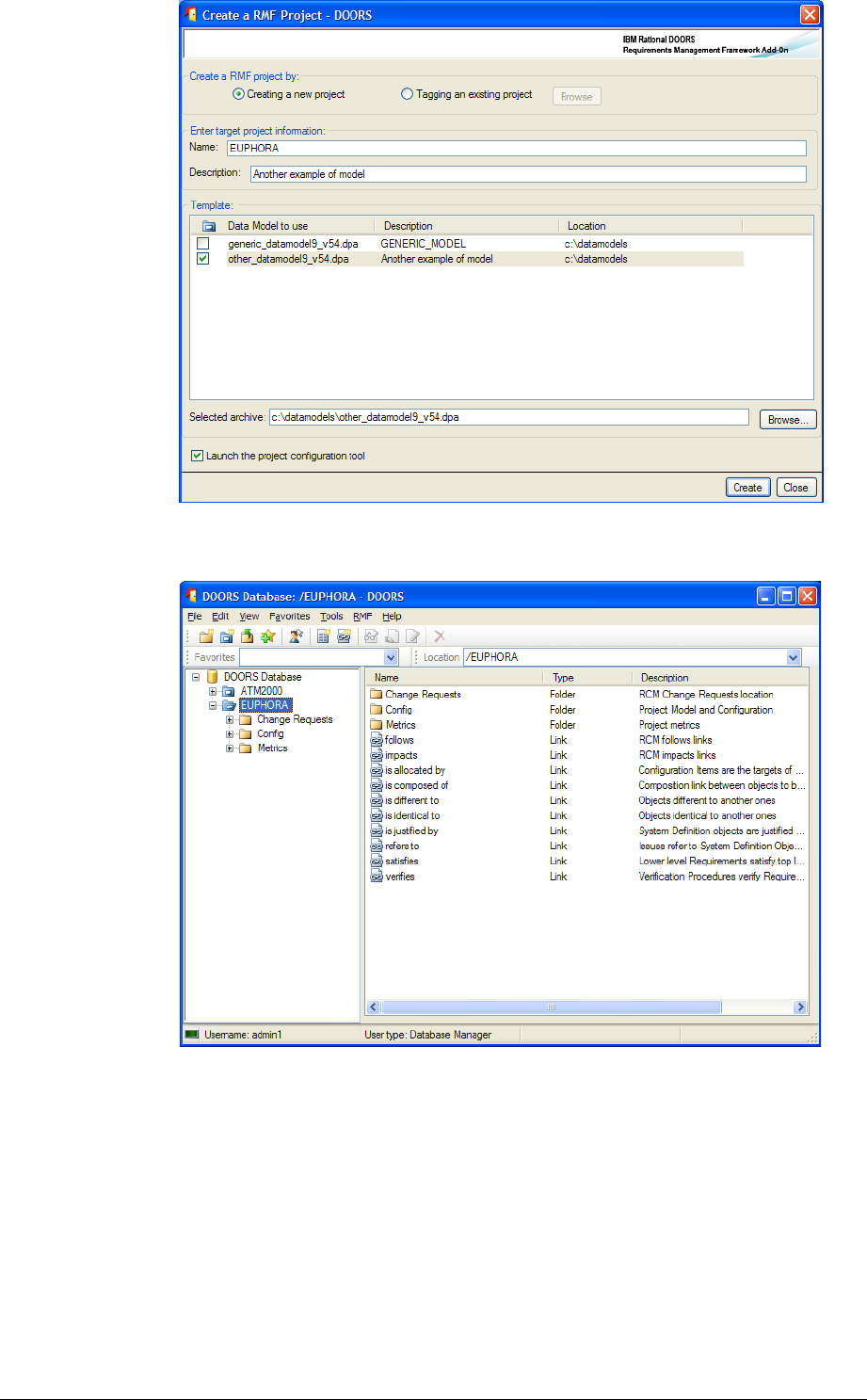The width and height of the screenshot is (867, 1400).
Task: Select the is different to row
Action: [x=587, y=800]
